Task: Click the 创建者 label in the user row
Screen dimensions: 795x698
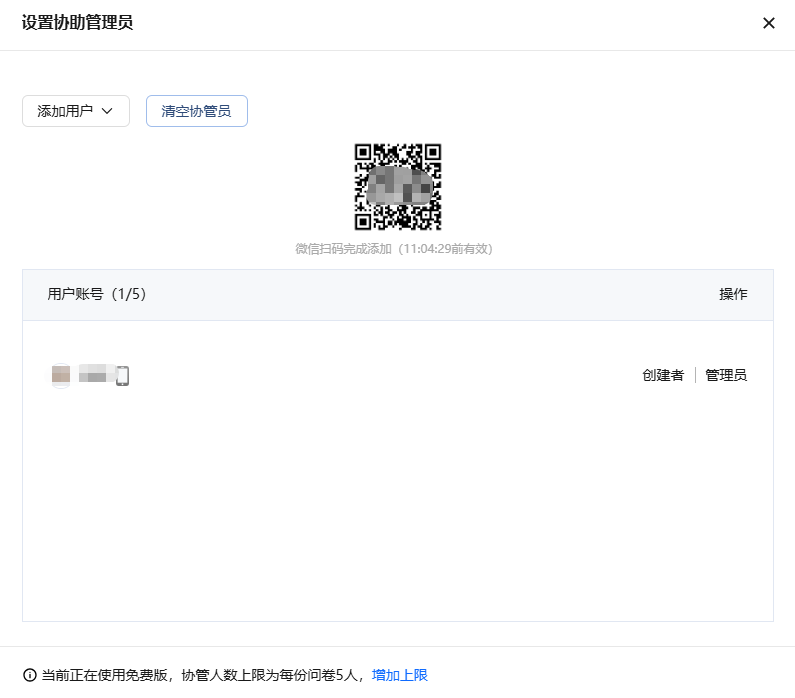Action: 663,375
